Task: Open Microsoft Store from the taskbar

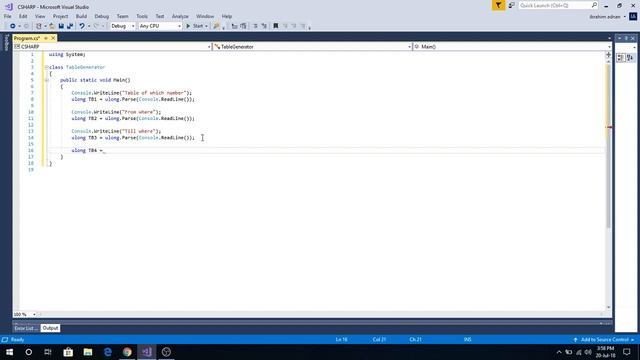Action: (68, 352)
